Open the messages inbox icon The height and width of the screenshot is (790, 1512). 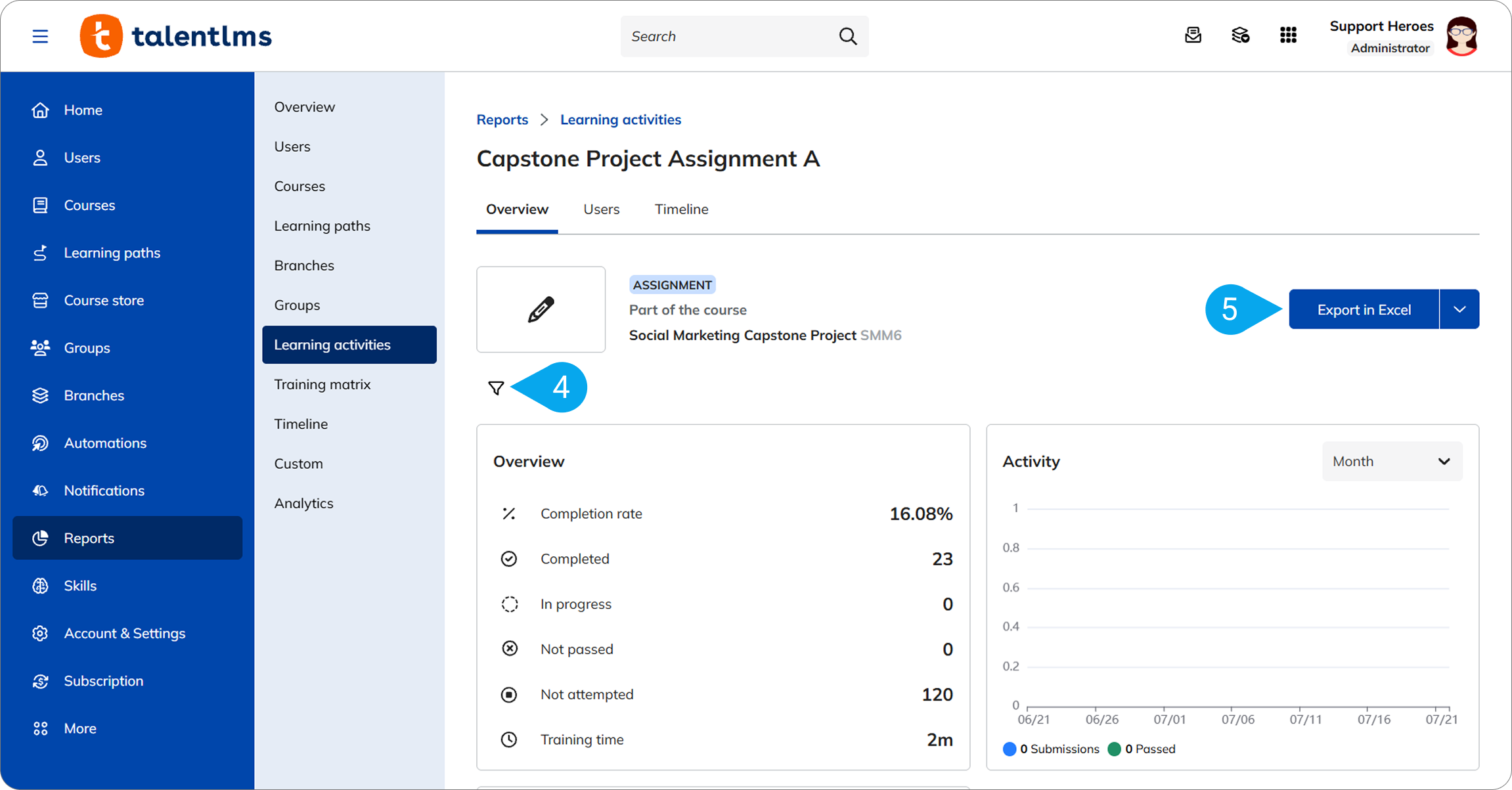tap(1193, 35)
